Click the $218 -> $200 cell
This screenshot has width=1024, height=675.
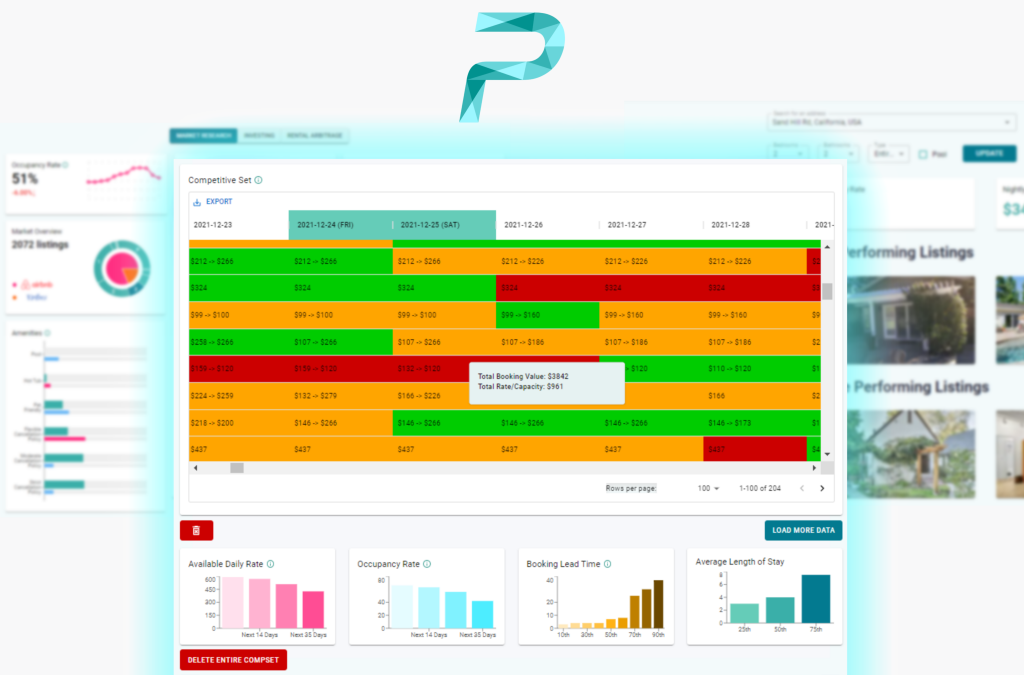click(239, 423)
